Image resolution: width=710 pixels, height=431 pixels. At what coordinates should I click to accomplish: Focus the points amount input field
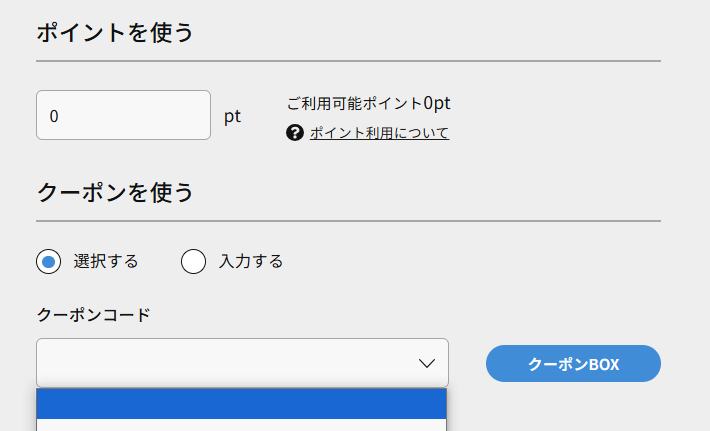pos(124,115)
